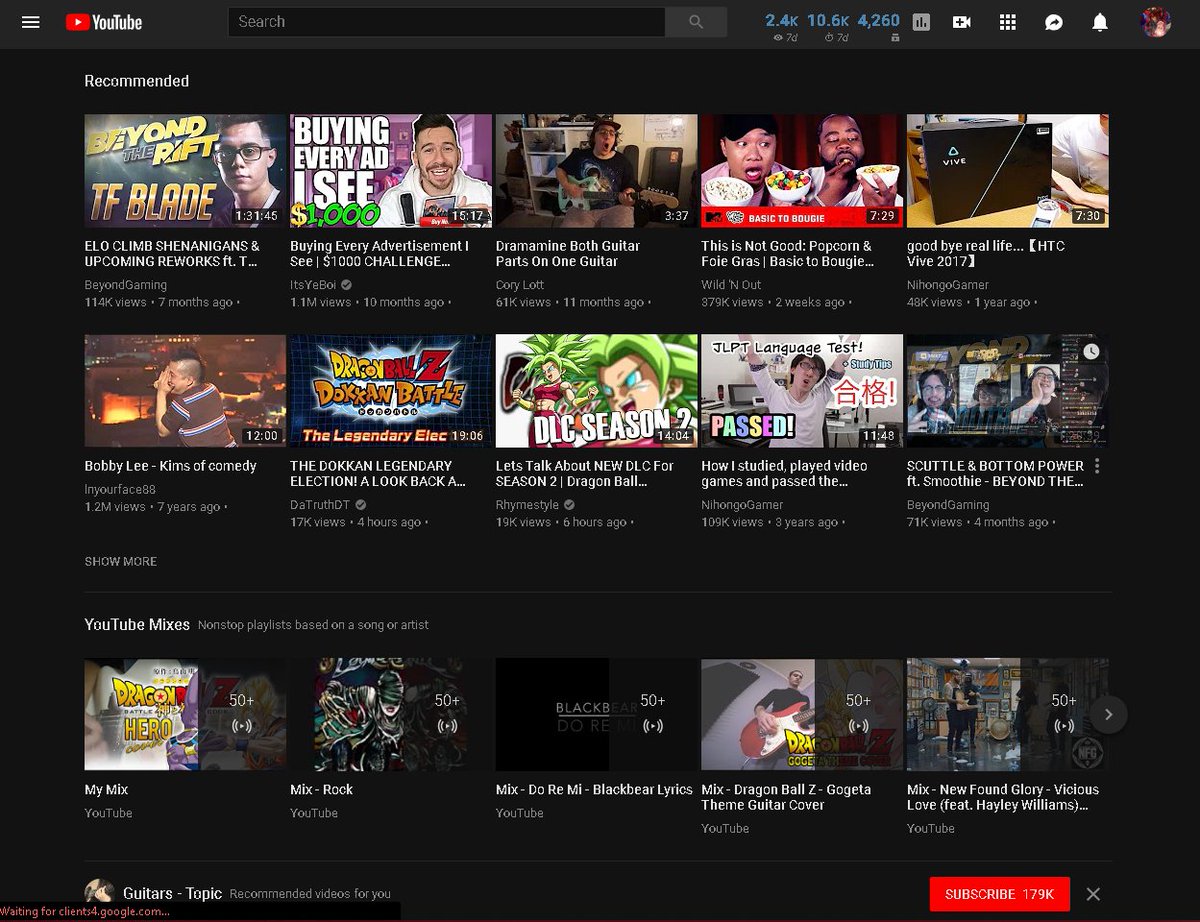Open TF Blade Beyond the Rift thumbnail
The width and height of the screenshot is (1200, 922).
point(185,170)
